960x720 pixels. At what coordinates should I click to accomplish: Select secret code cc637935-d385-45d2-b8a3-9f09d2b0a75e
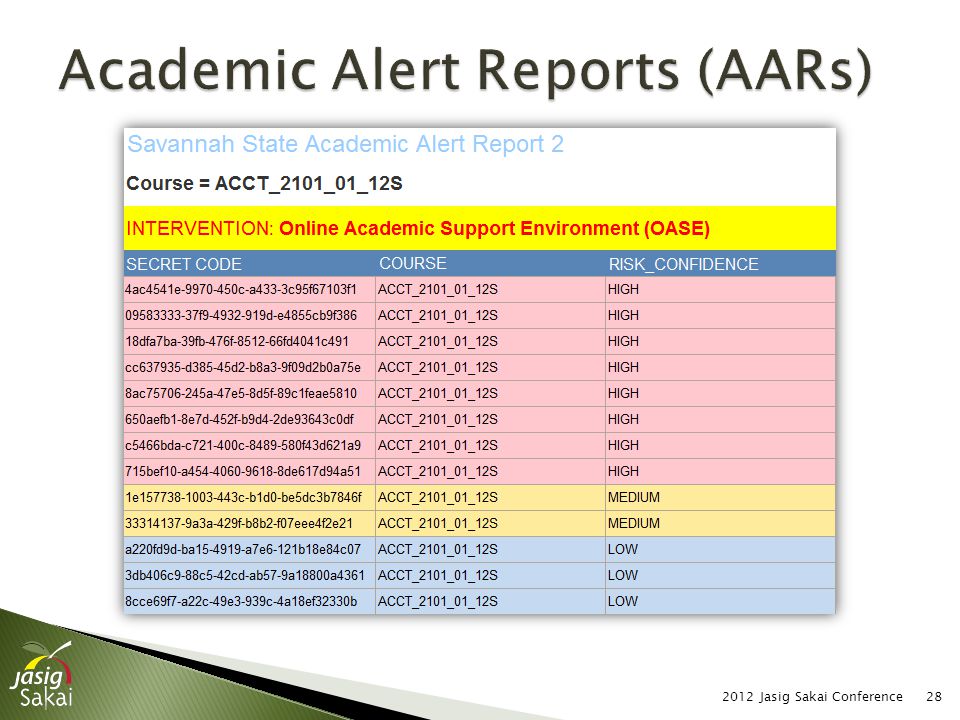pos(242,367)
